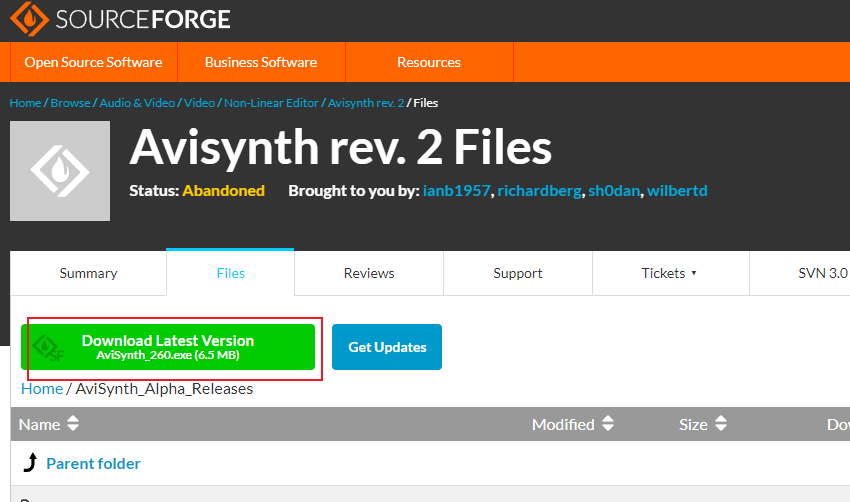Switch to the Reviews tab
This screenshot has height=502, width=850.
pos(369,273)
